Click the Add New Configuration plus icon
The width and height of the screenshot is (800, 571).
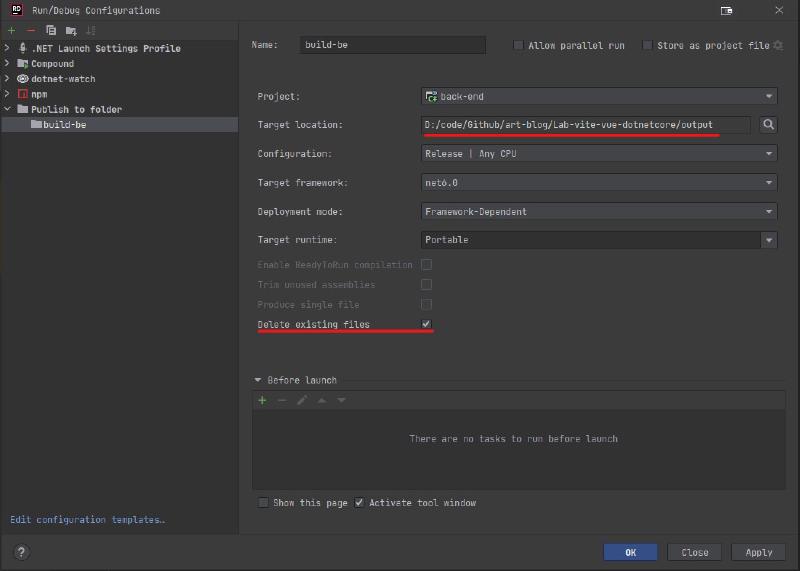pyautogui.click(x=12, y=31)
